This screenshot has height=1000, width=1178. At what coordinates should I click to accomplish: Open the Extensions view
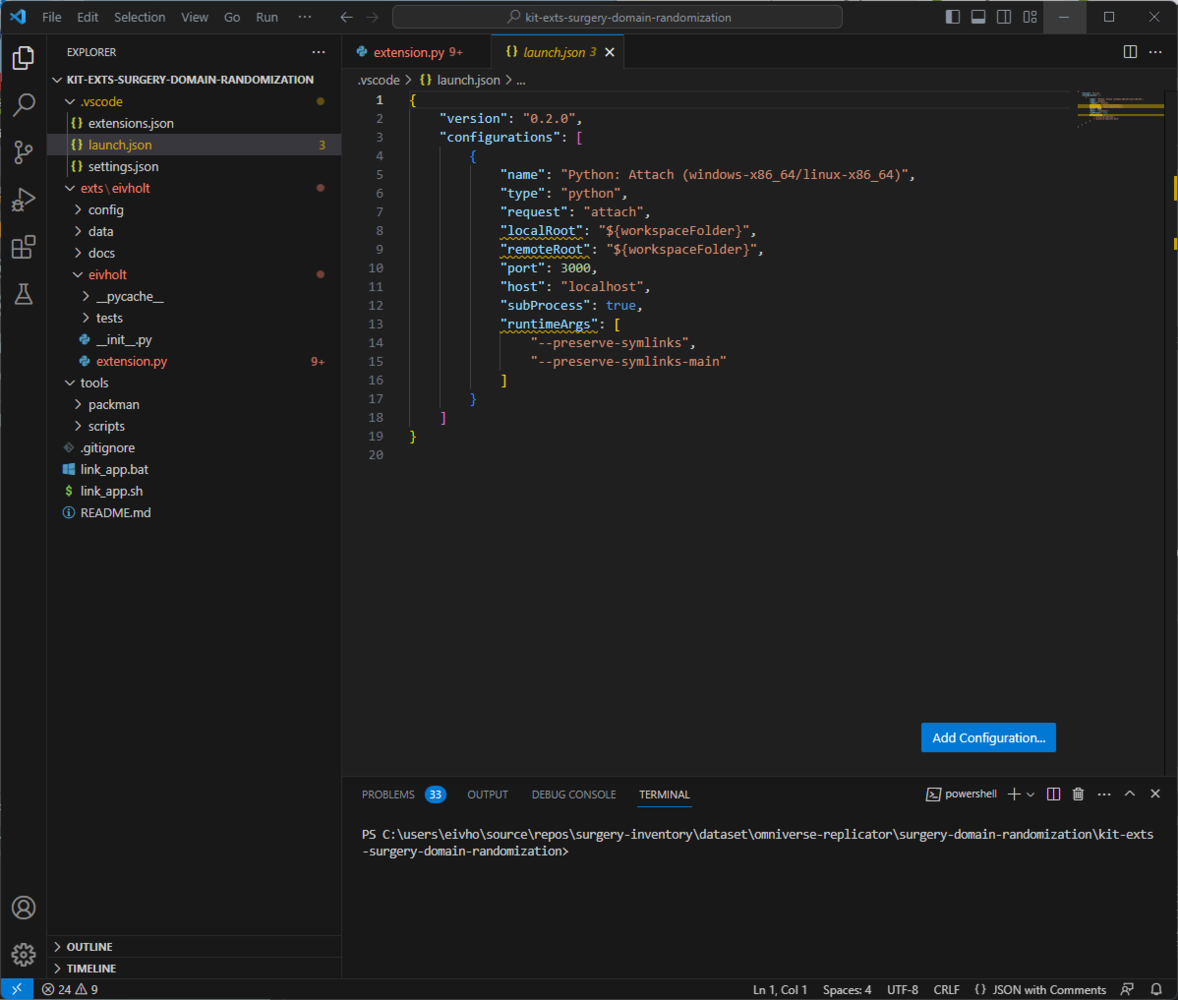[23, 247]
